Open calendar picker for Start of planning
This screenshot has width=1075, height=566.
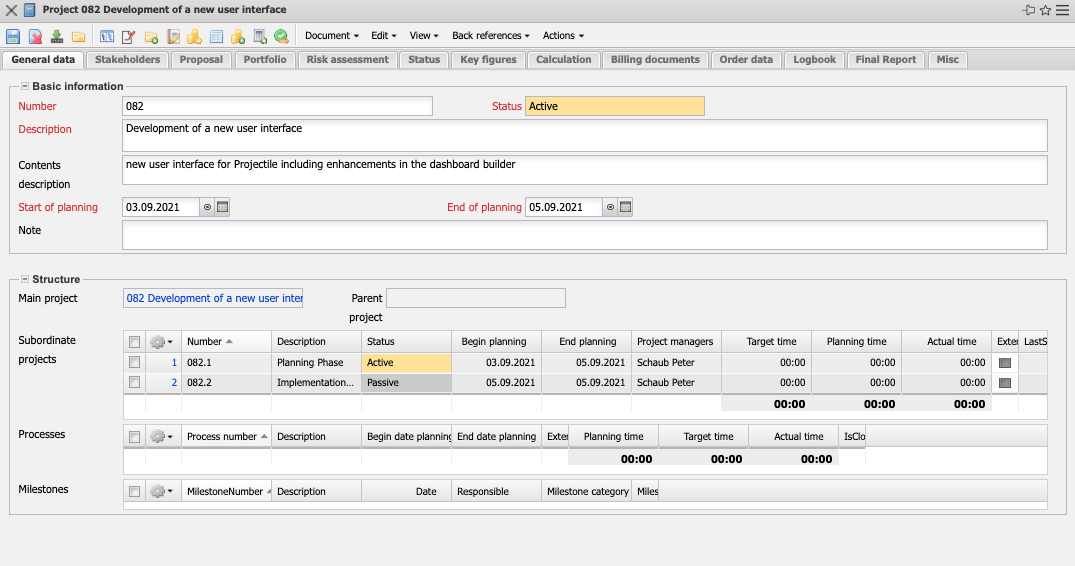223,207
